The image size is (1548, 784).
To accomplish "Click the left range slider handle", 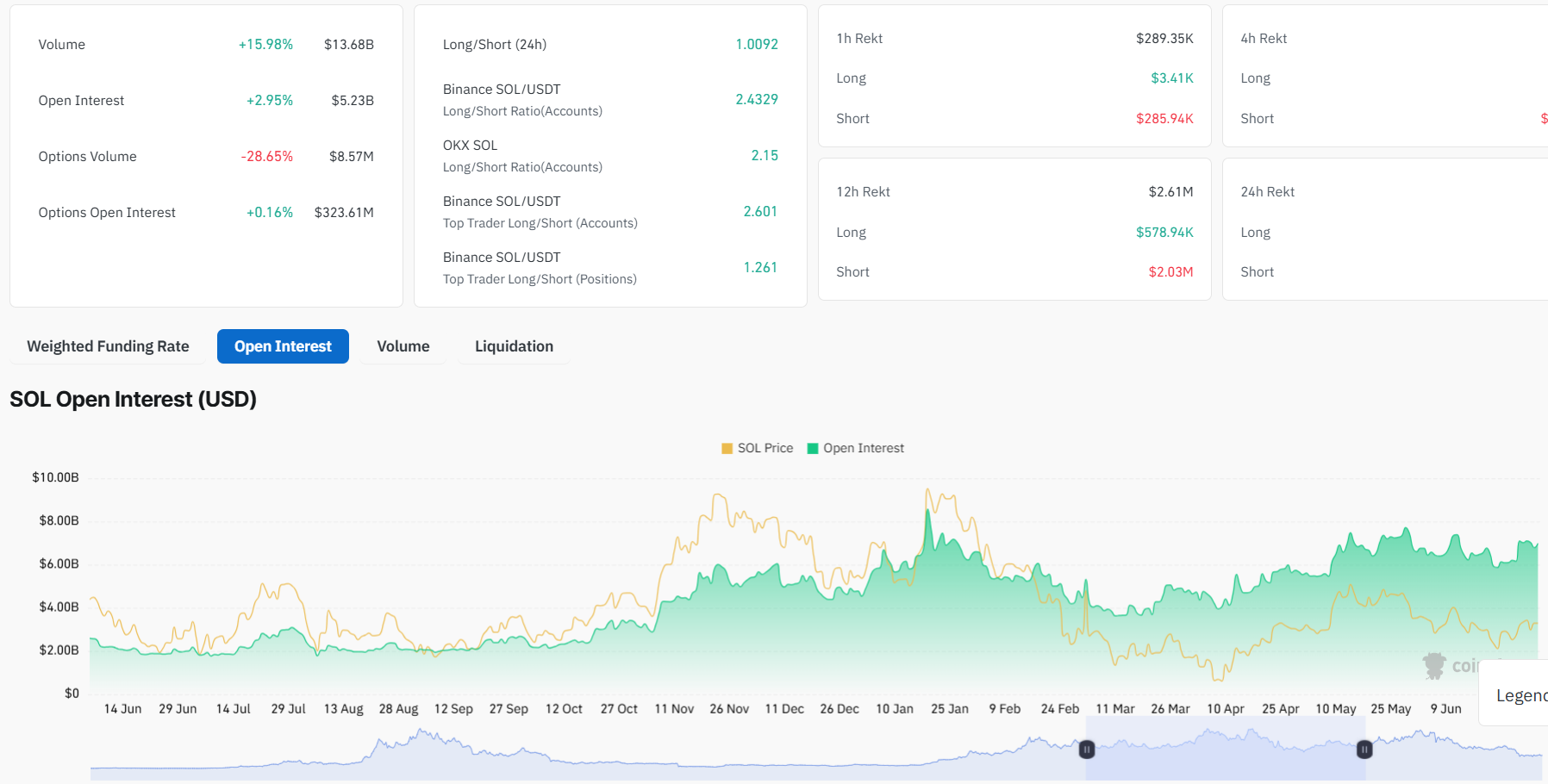I will [x=1087, y=750].
